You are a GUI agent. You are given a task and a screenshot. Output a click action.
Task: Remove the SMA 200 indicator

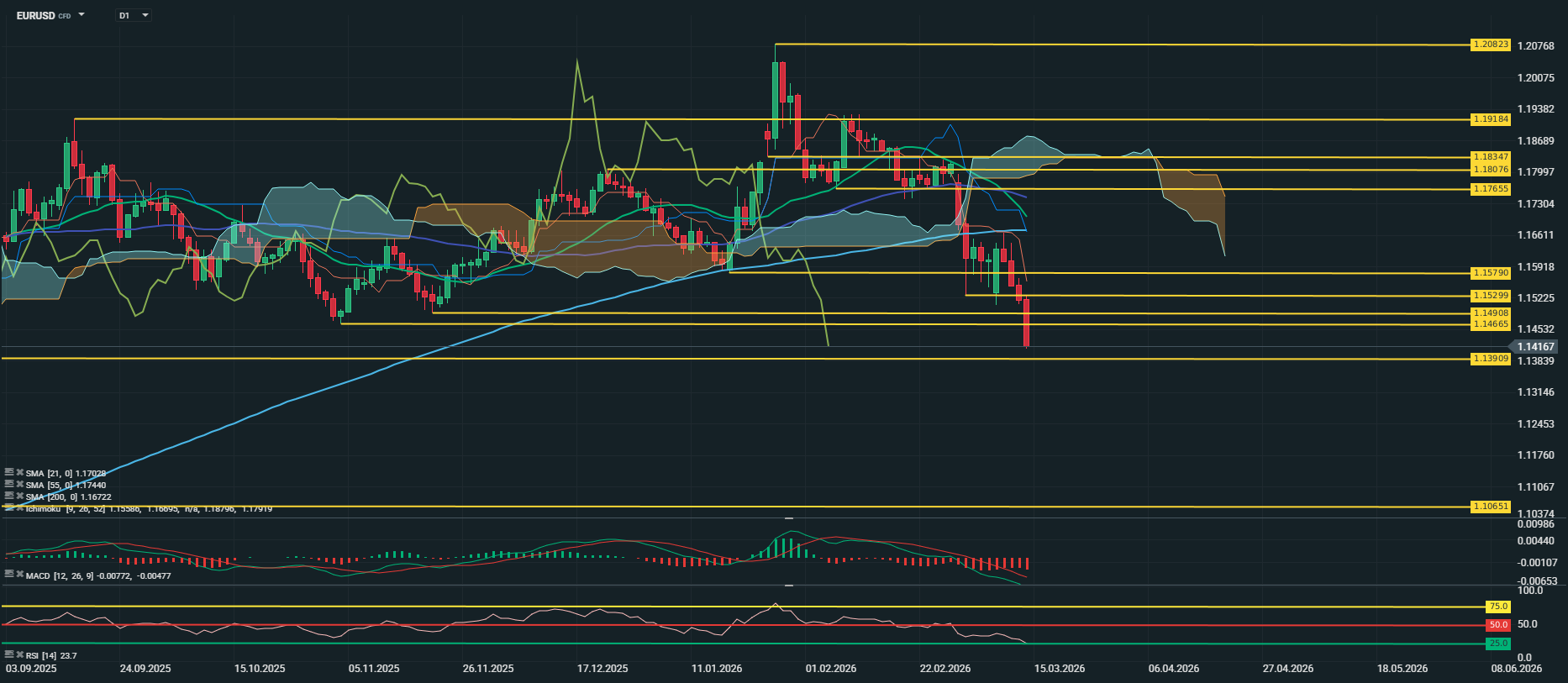pyautogui.click(x=19, y=496)
